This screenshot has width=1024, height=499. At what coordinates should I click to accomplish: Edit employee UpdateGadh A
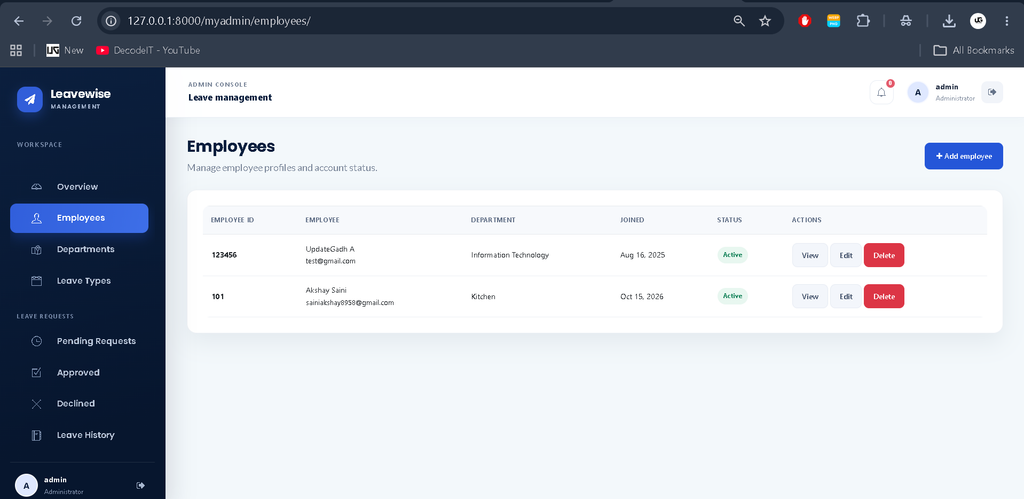tap(846, 255)
